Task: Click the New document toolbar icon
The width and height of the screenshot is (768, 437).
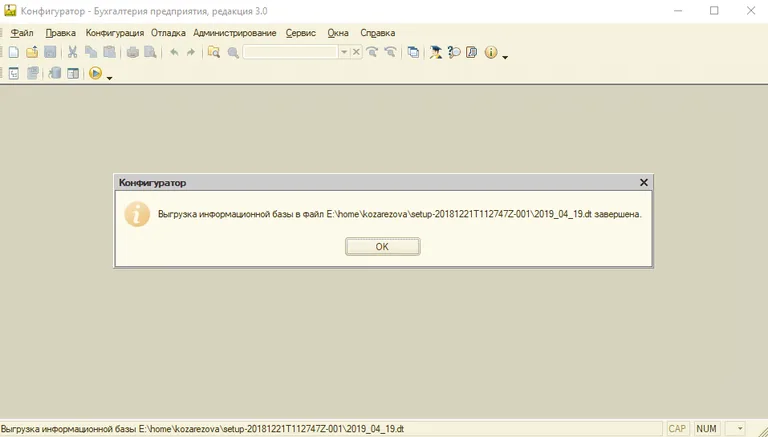Action: pos(14,52)
